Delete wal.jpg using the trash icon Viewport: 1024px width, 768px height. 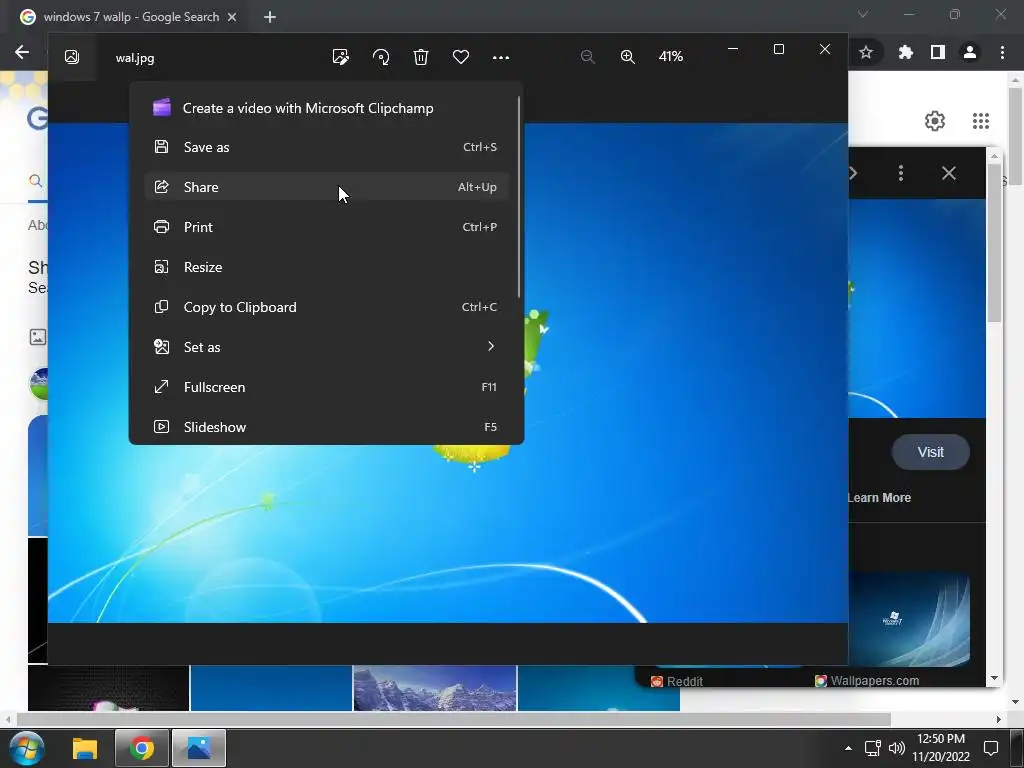421,57
